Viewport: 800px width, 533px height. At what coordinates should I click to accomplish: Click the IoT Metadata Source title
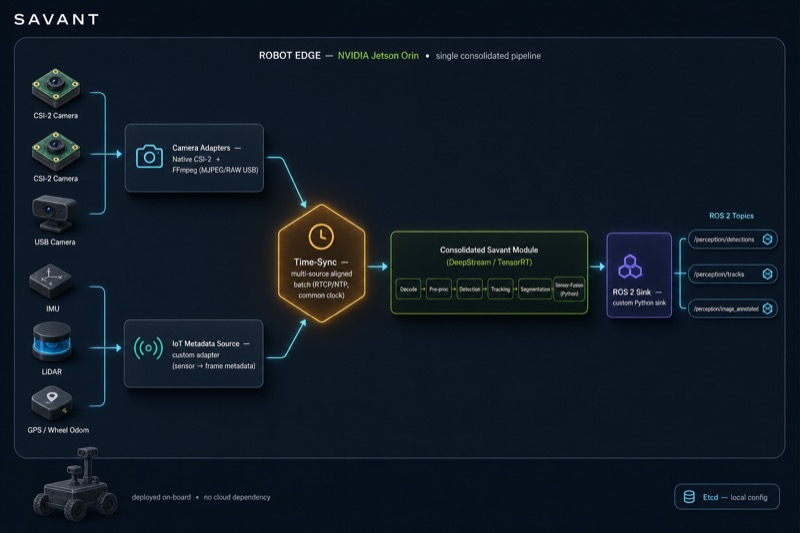(x=206, y=344)
